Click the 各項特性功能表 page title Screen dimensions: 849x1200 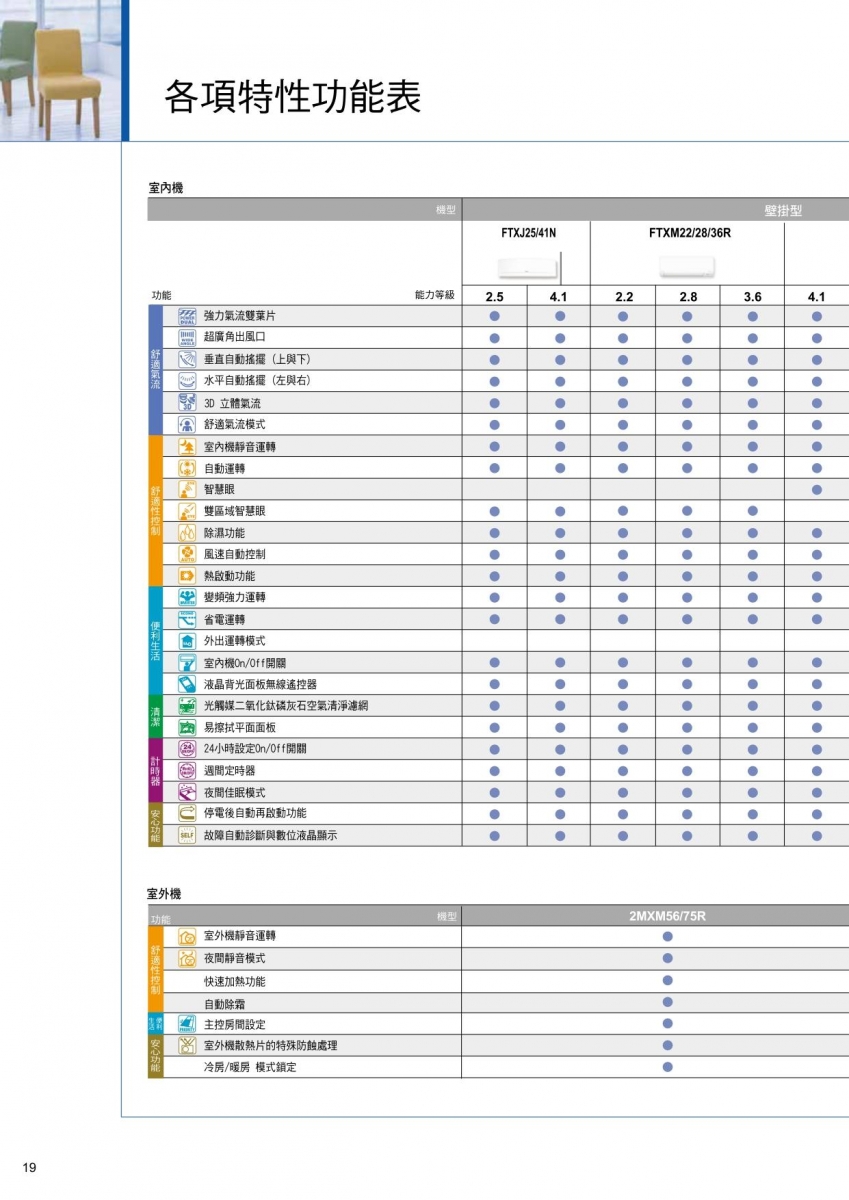pyautogui.click(x=293, y=97)
